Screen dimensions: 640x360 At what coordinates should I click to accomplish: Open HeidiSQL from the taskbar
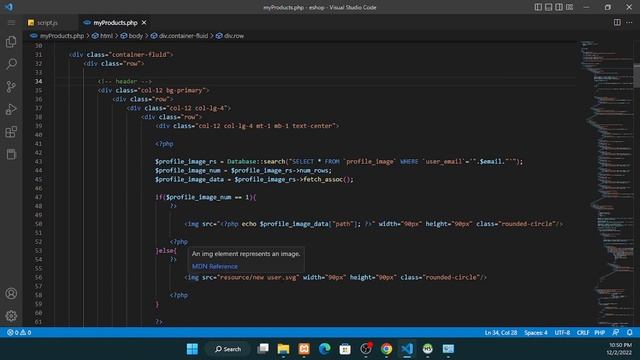[x=427, y=349]
